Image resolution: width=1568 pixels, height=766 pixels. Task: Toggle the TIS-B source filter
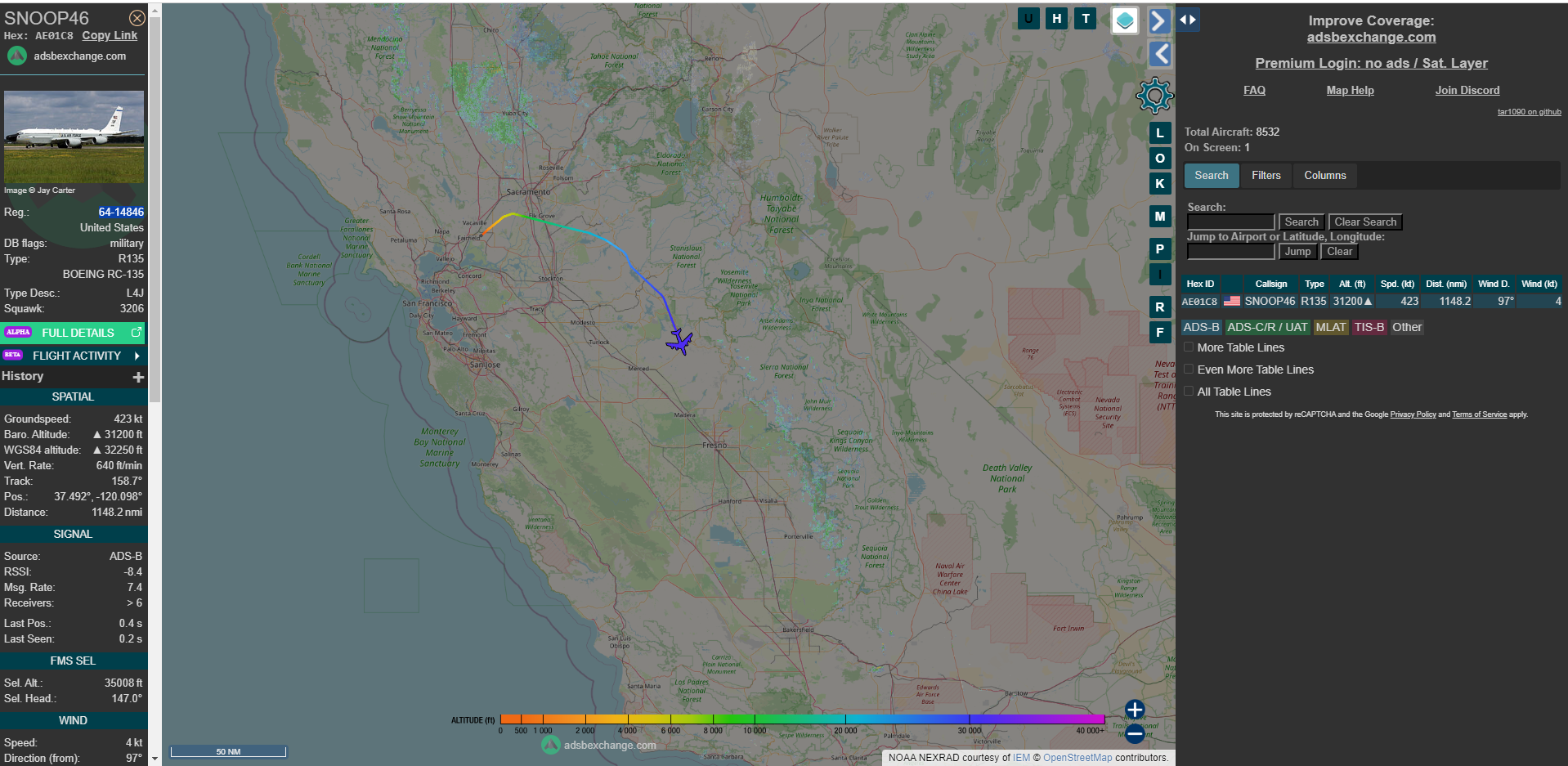click(1369, 327)
